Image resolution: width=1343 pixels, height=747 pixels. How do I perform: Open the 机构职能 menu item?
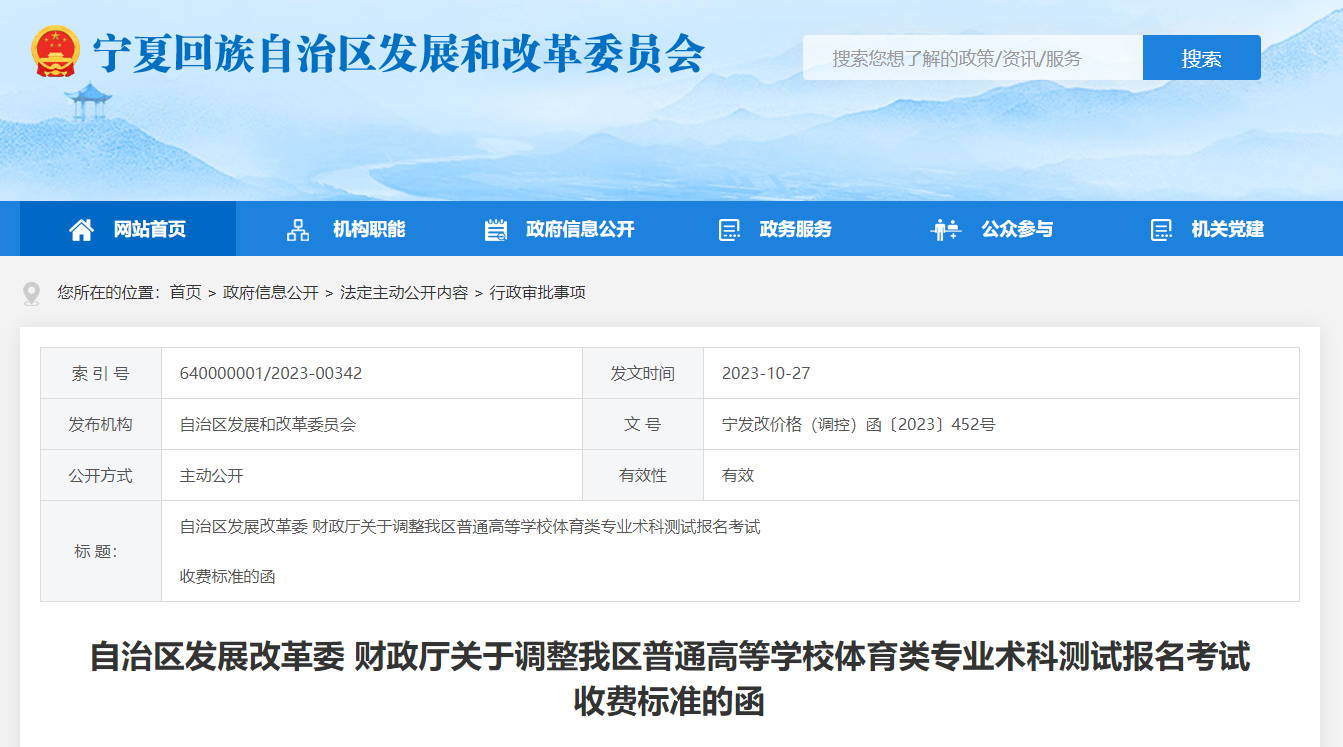click(369, 230)
